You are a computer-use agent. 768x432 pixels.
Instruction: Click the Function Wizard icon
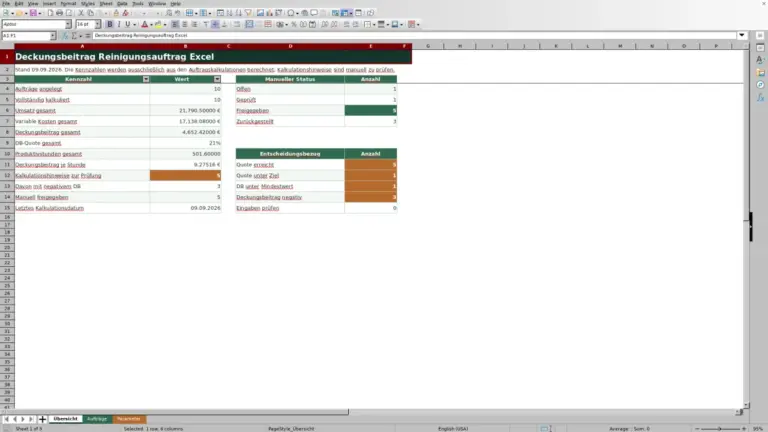65,36
